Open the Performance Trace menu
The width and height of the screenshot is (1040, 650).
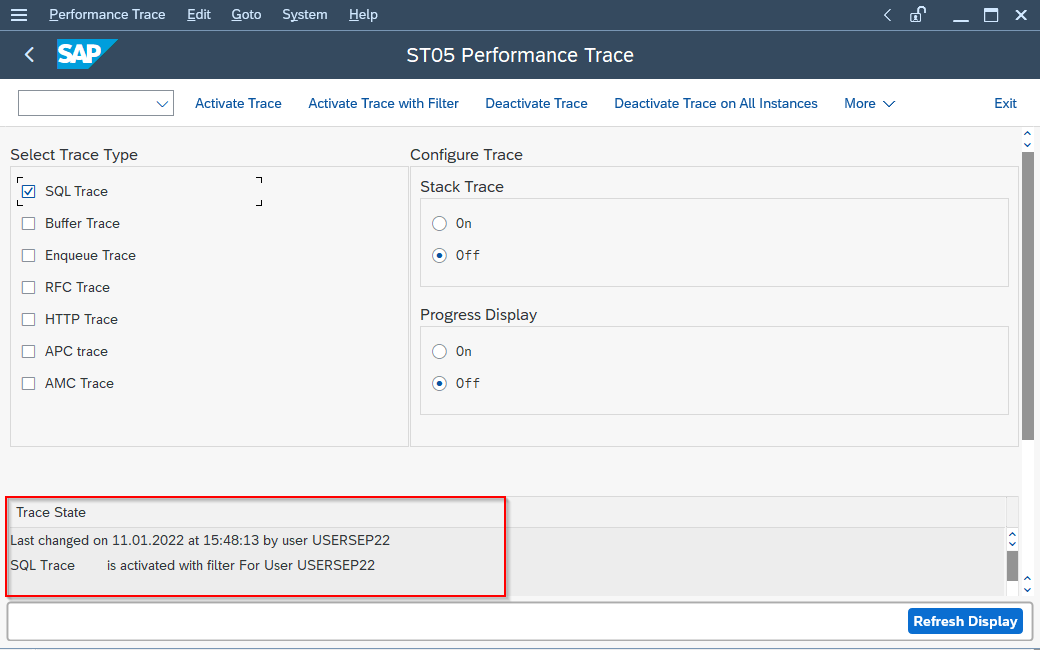coord(107,15)
